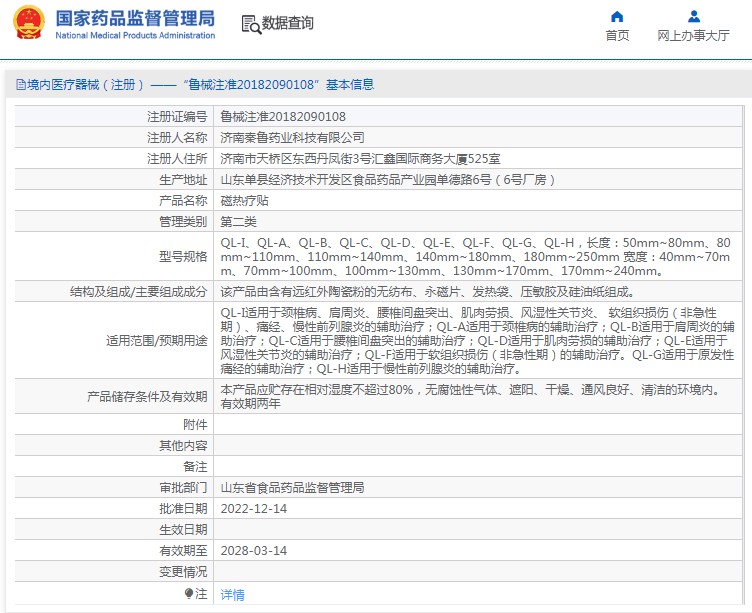The width and height of the screenshot is (752, 613).
Task: Click the 国家药品监督管理局 site title
Action: [135, 19]
